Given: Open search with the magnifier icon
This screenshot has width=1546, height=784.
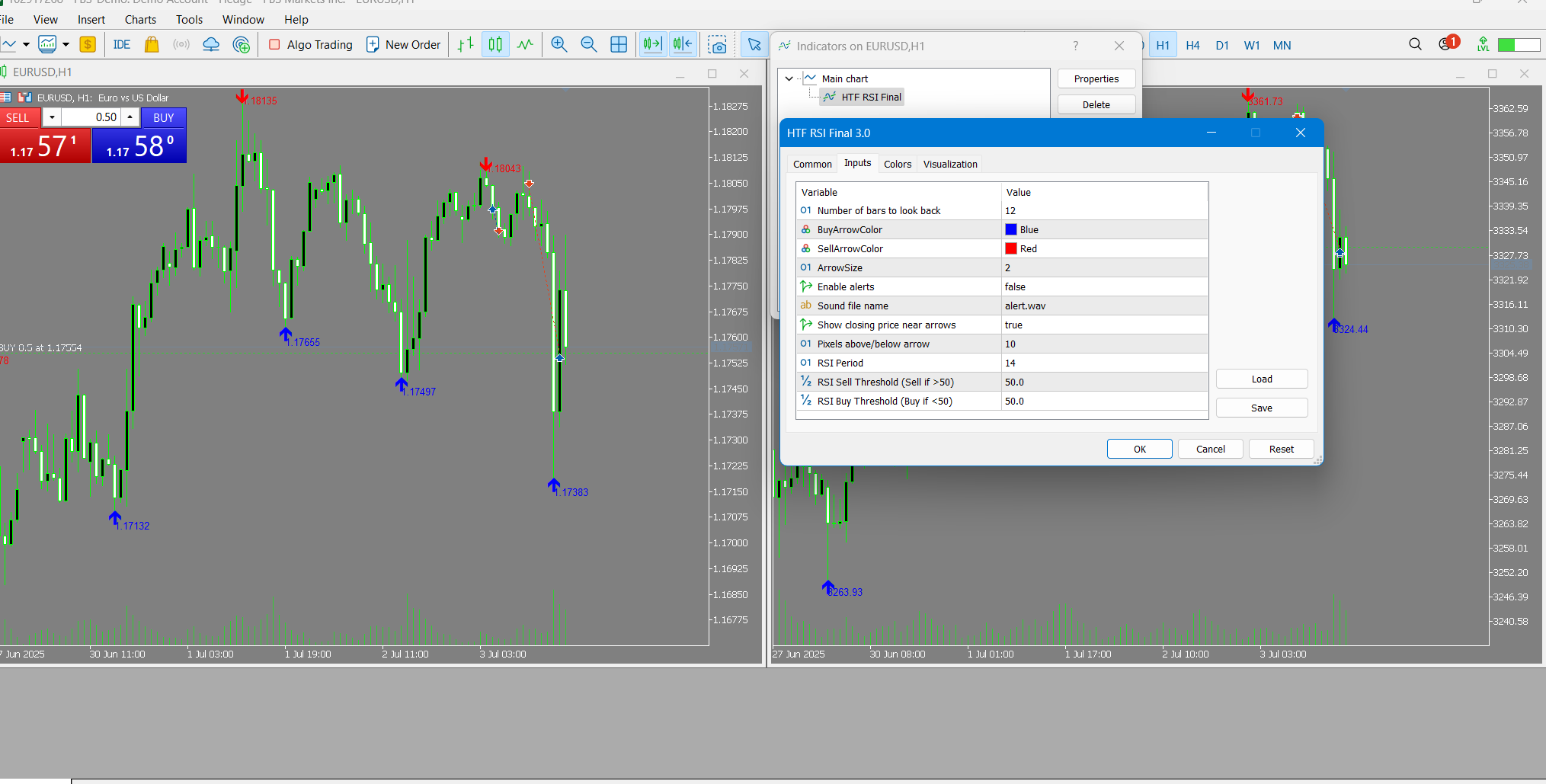Looking at the screenshot, I should point(1415,45).
